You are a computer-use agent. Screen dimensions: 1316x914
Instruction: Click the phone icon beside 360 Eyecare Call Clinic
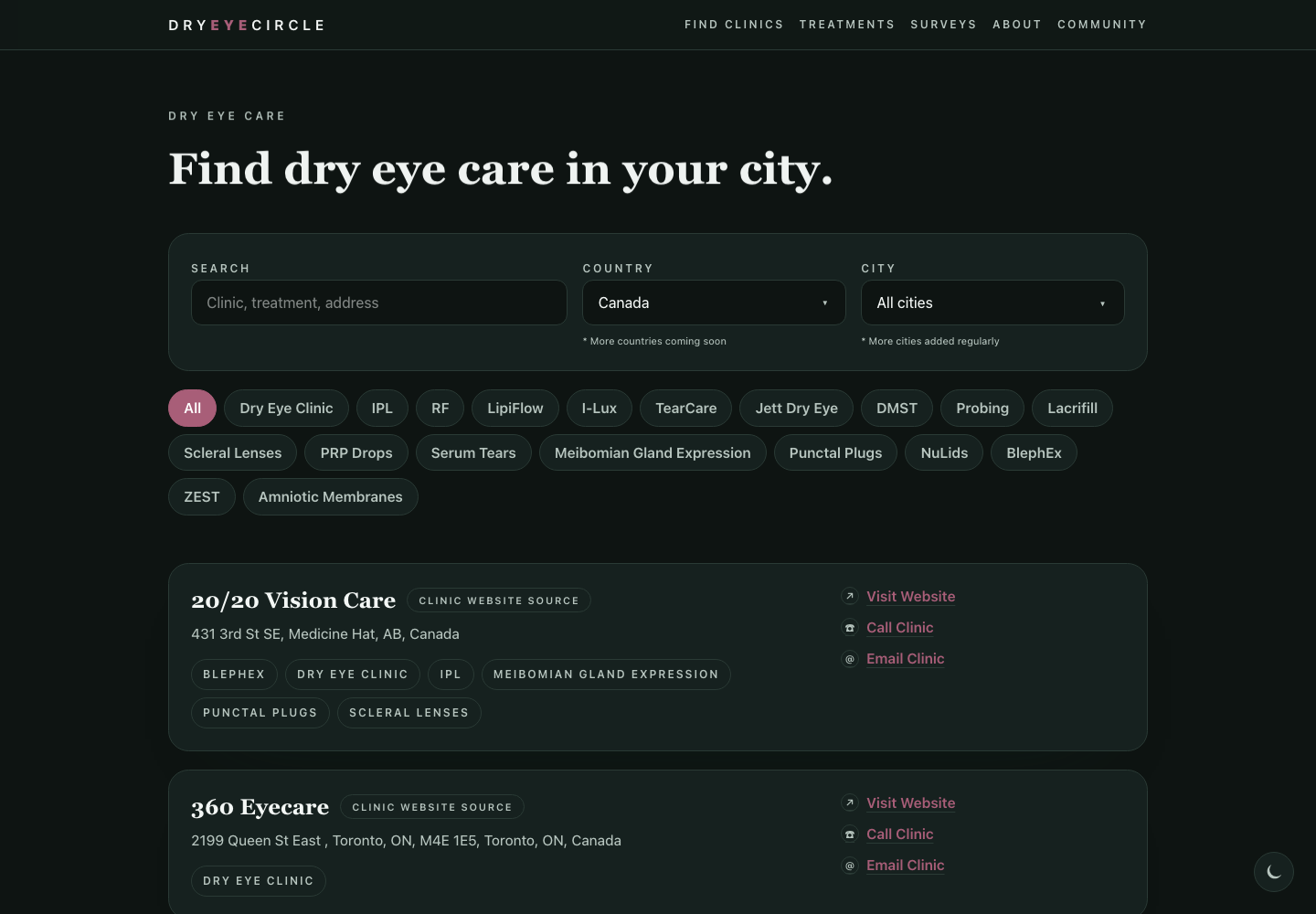pos(850,834)
